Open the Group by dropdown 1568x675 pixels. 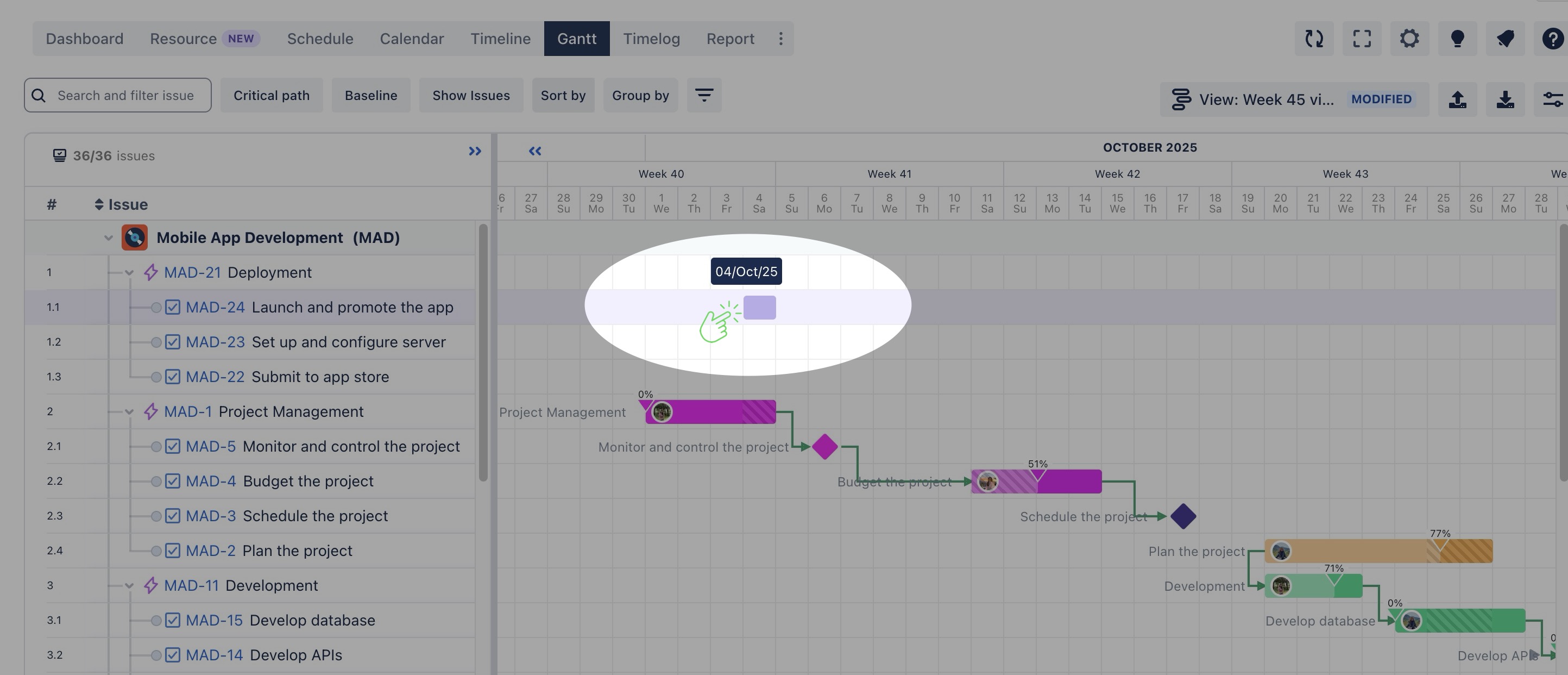click(x=640, y=95)
